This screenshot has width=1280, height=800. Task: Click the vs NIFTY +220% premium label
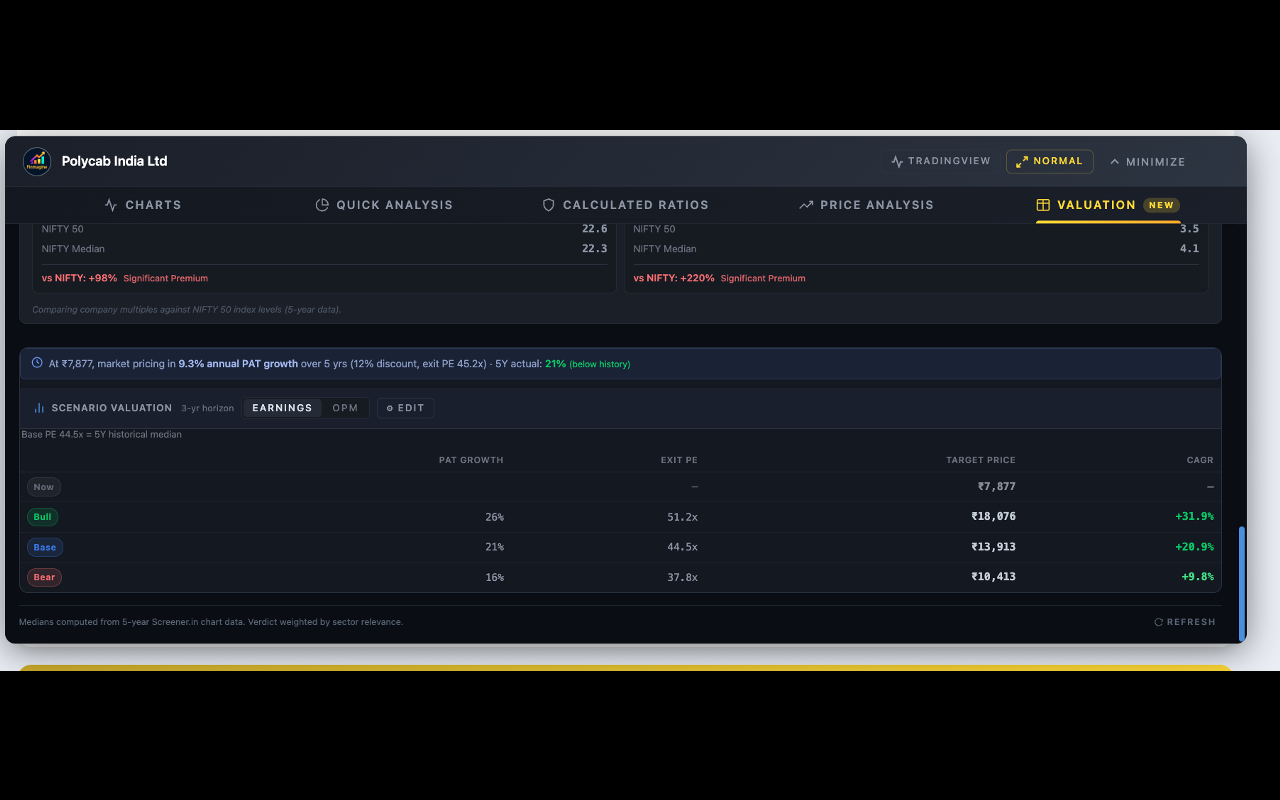click(719, 278)
